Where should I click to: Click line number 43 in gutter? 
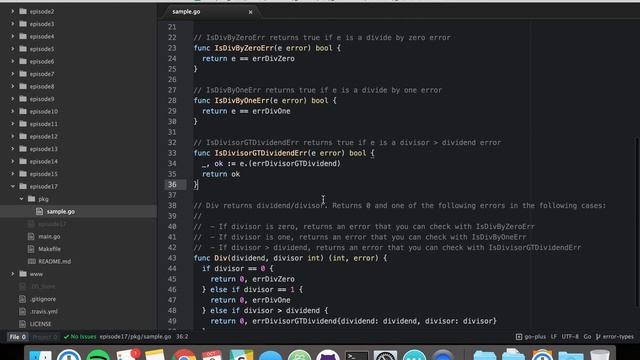point(172,258)
